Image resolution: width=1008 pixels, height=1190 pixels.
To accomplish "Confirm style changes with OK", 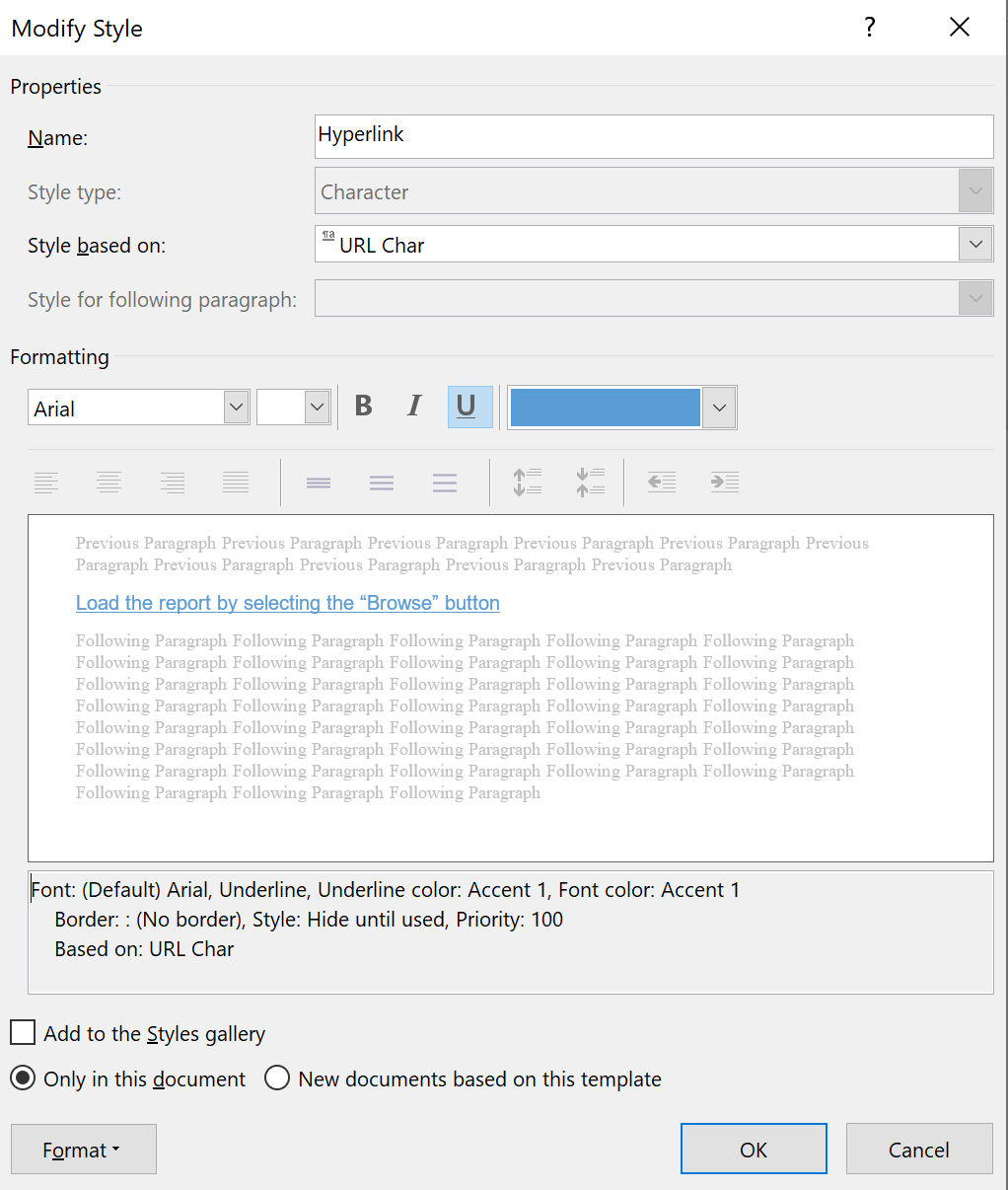I will coord(754,1149).
